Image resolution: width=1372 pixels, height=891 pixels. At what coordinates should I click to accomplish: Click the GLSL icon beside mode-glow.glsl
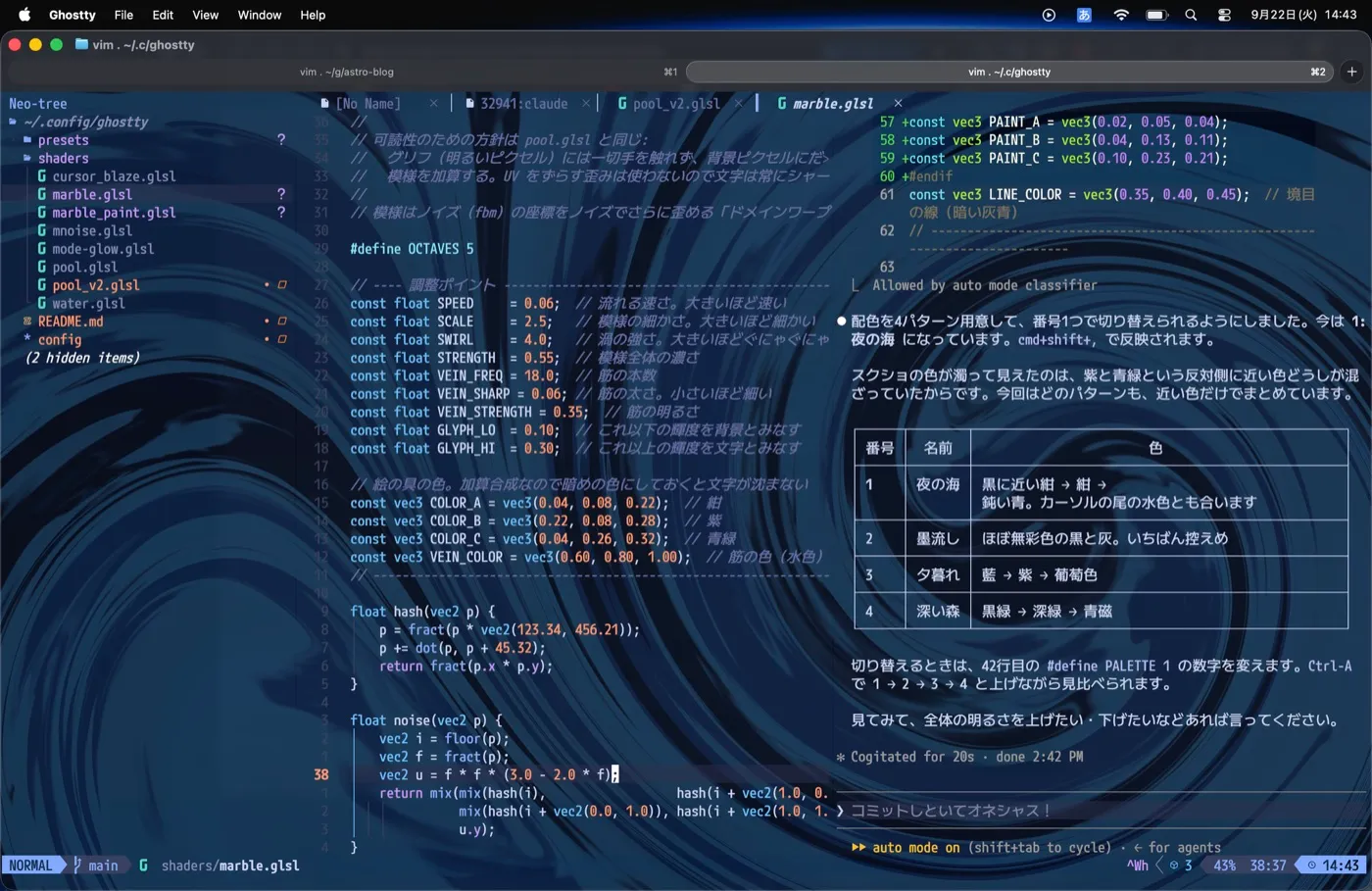42,249
